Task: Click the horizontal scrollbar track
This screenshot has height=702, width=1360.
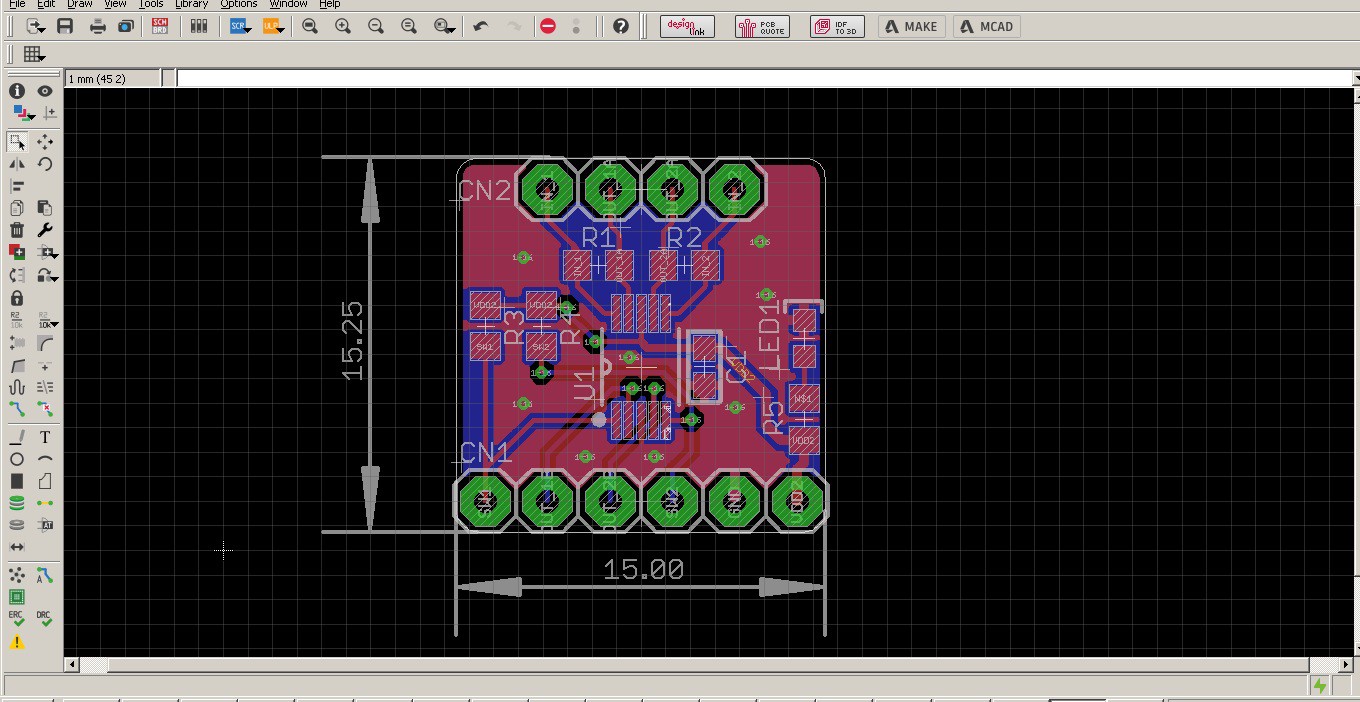Action: 709,665
